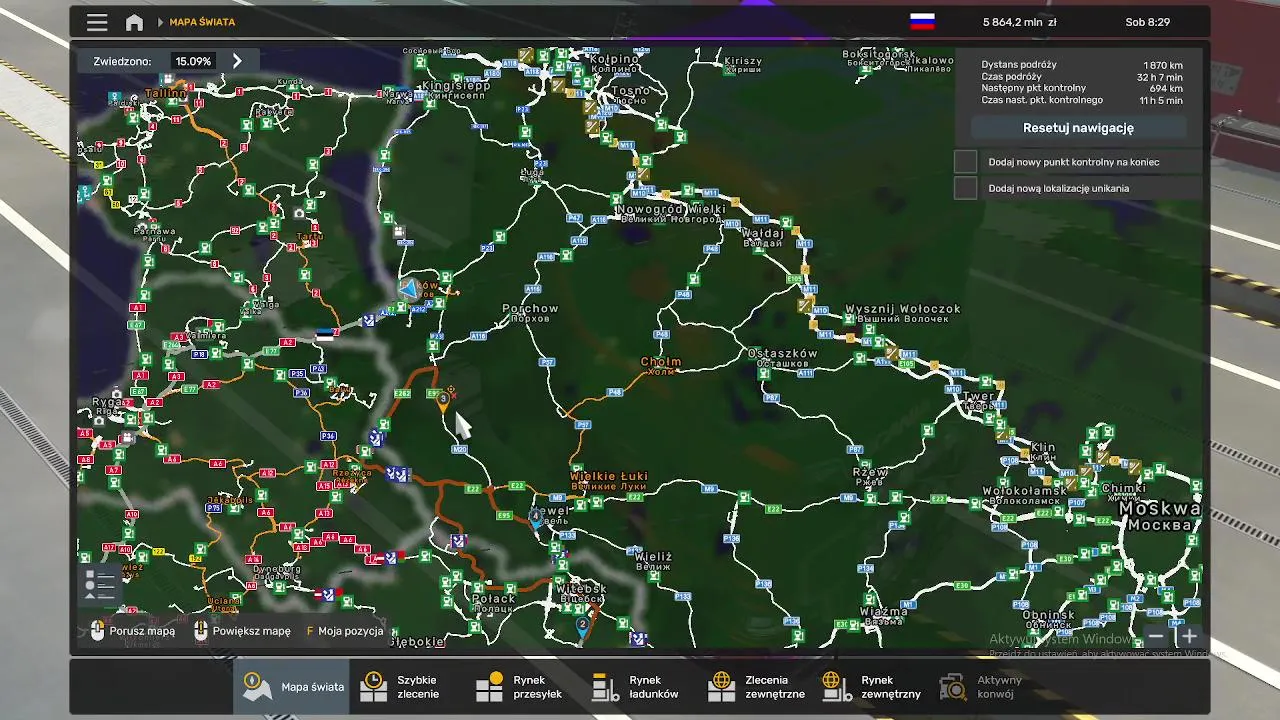
Task: Click the Rynek zewnętrzny globe icon
Action: point(837,687)
